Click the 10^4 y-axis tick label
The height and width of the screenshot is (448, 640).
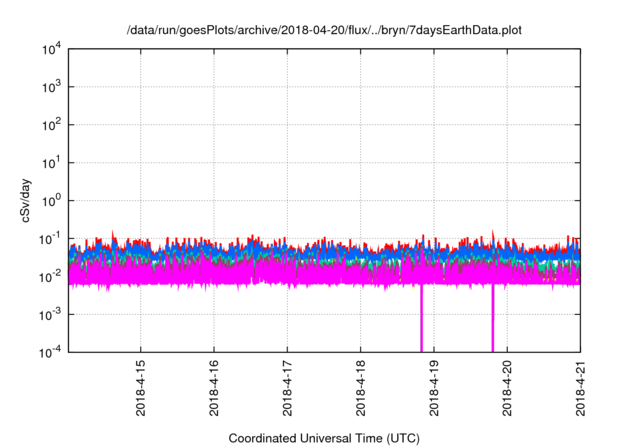pos(51,49)
